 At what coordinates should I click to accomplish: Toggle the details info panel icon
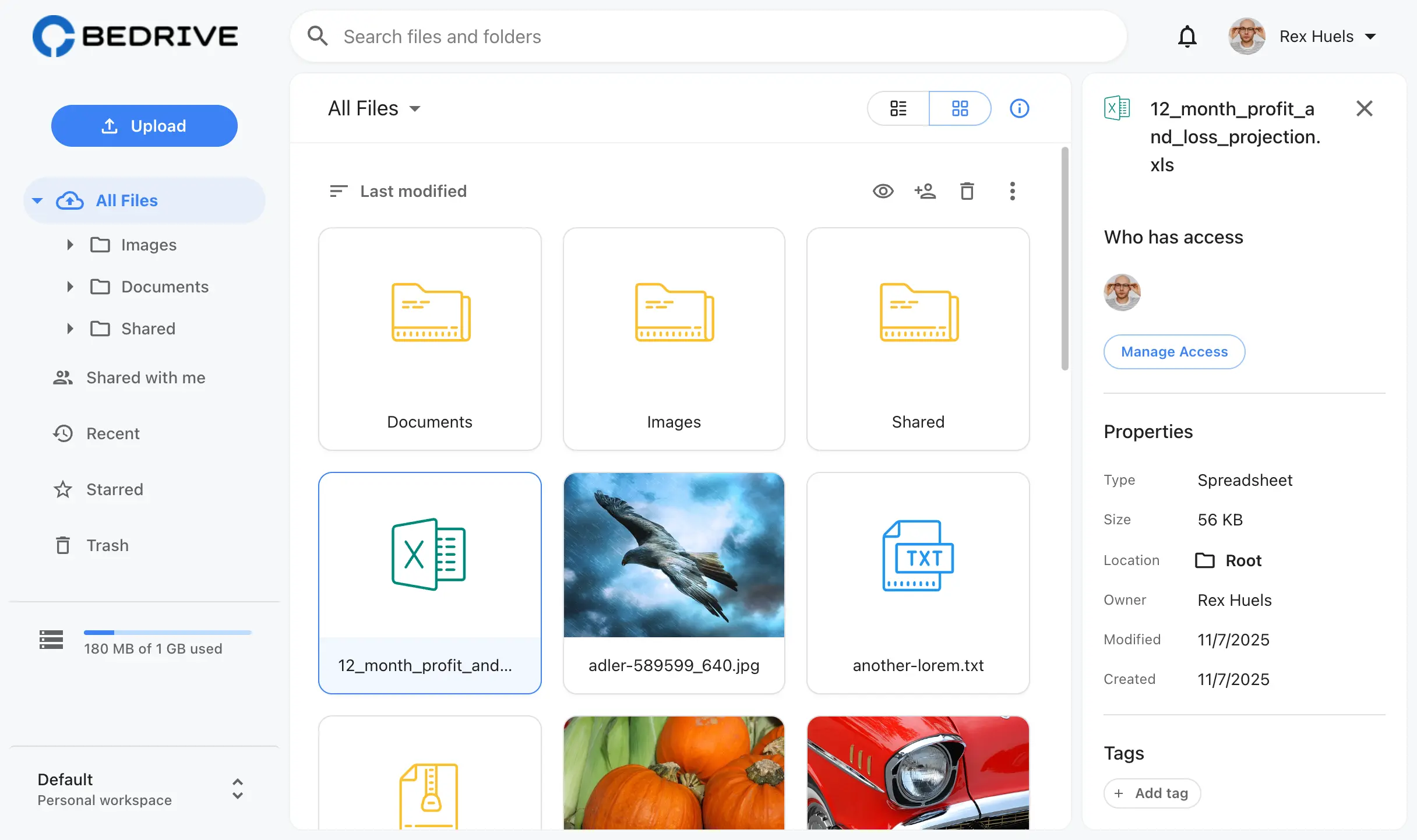1019,108
